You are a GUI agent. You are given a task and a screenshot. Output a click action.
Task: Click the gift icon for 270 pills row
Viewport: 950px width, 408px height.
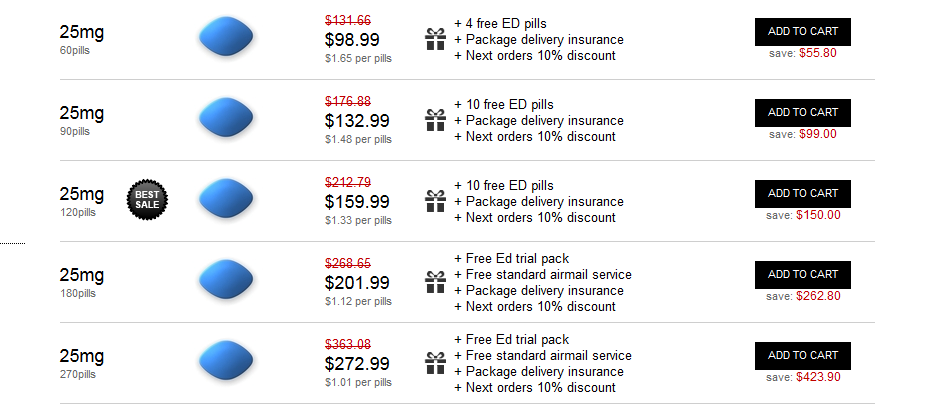(x=435, y=363)
